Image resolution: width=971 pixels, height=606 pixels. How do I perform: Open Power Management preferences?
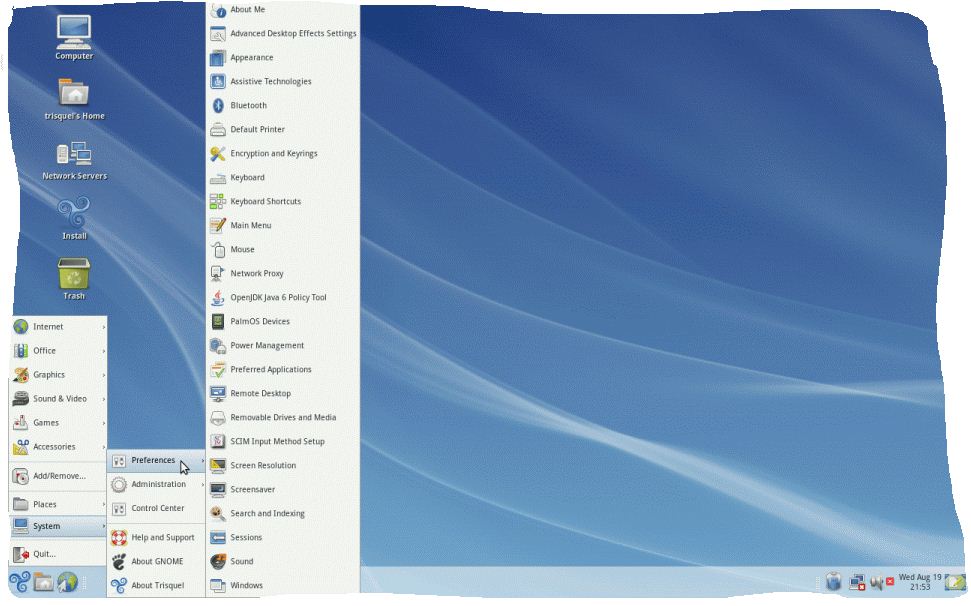point(282,345)
